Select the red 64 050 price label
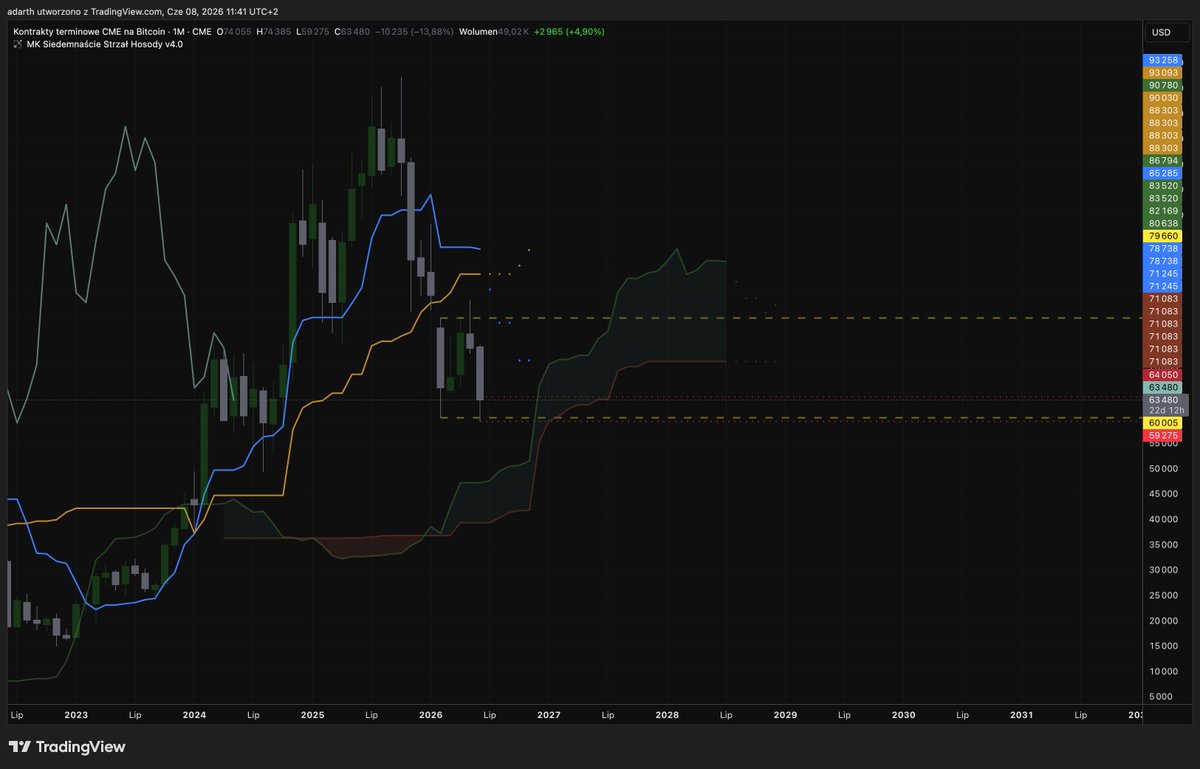The height and width of the screenshot is (769, 1200). (x=1162, y=374)
